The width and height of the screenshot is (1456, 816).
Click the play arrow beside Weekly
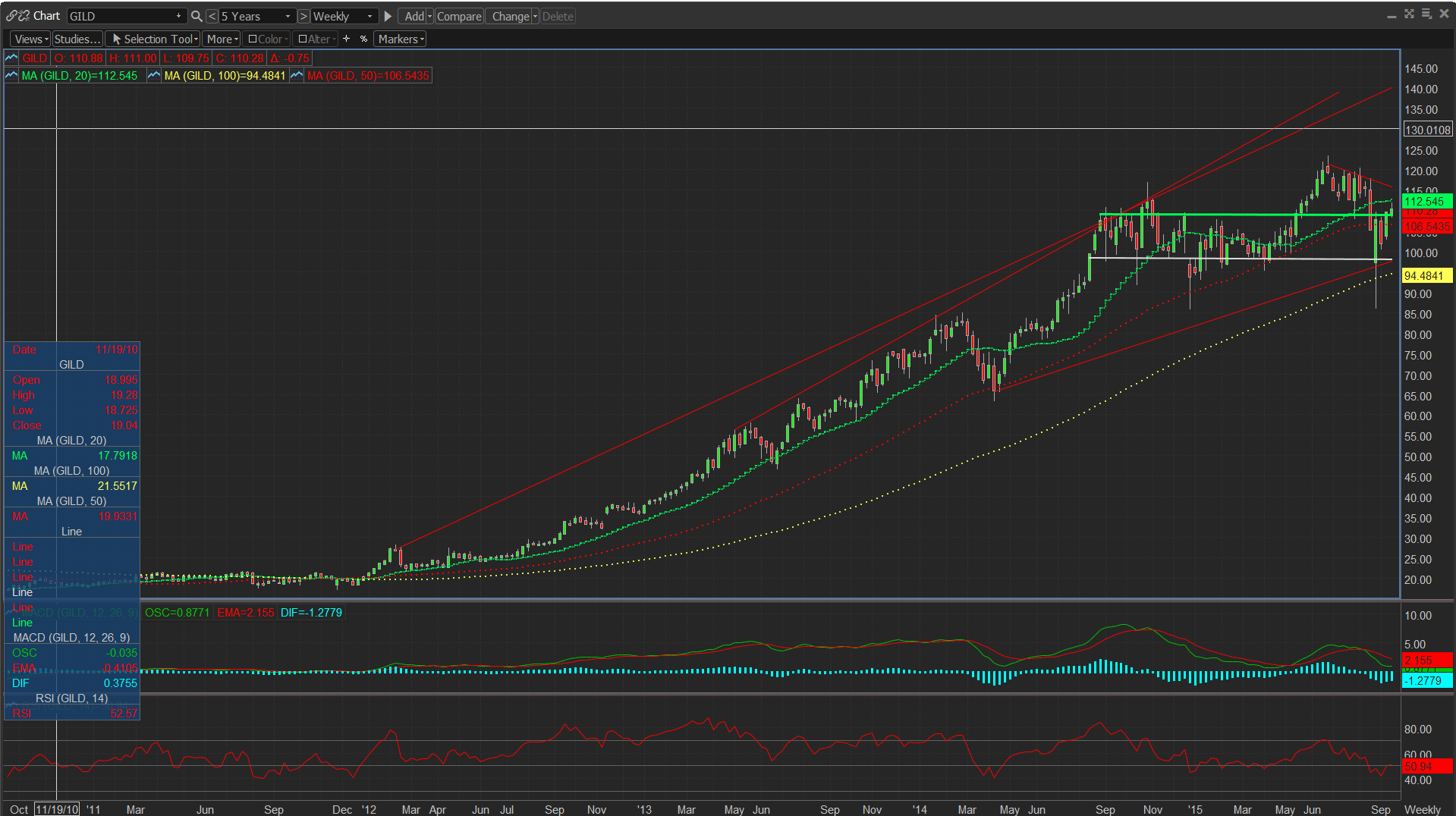[x=388, y=16]
